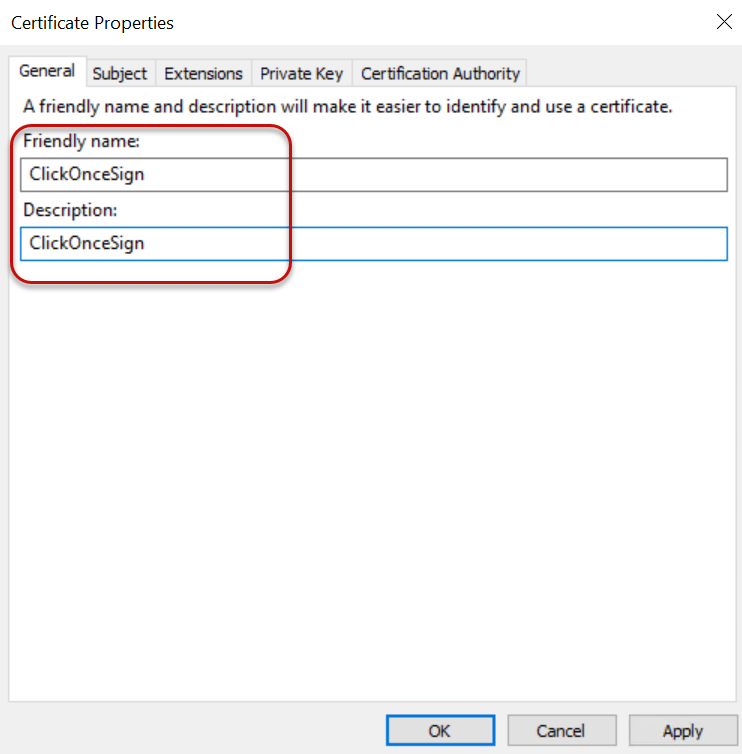
Task: Click the friendly name explanation sentence
Action: 347,106
